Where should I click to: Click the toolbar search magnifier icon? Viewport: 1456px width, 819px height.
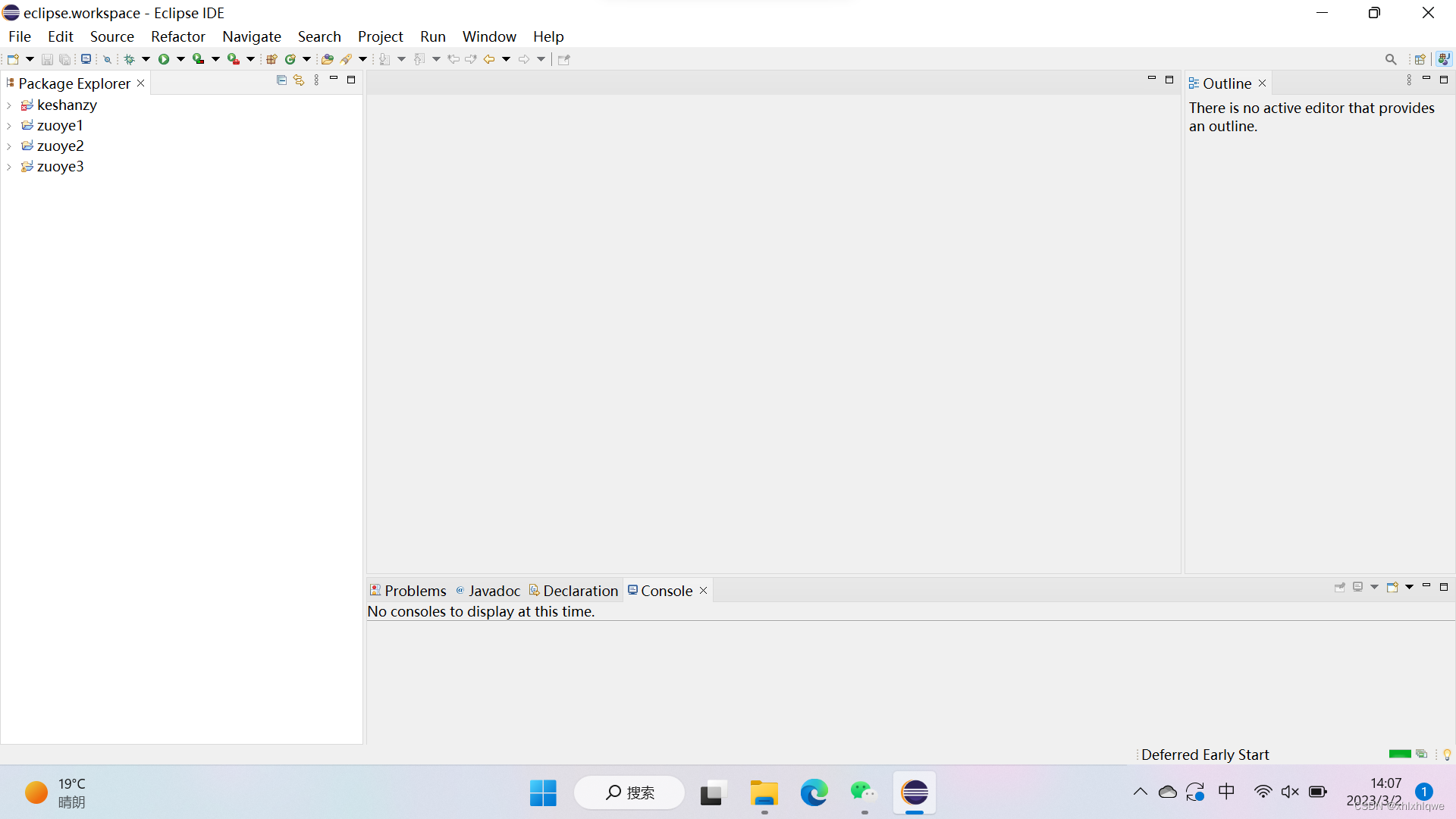[x=1390, y=59]
